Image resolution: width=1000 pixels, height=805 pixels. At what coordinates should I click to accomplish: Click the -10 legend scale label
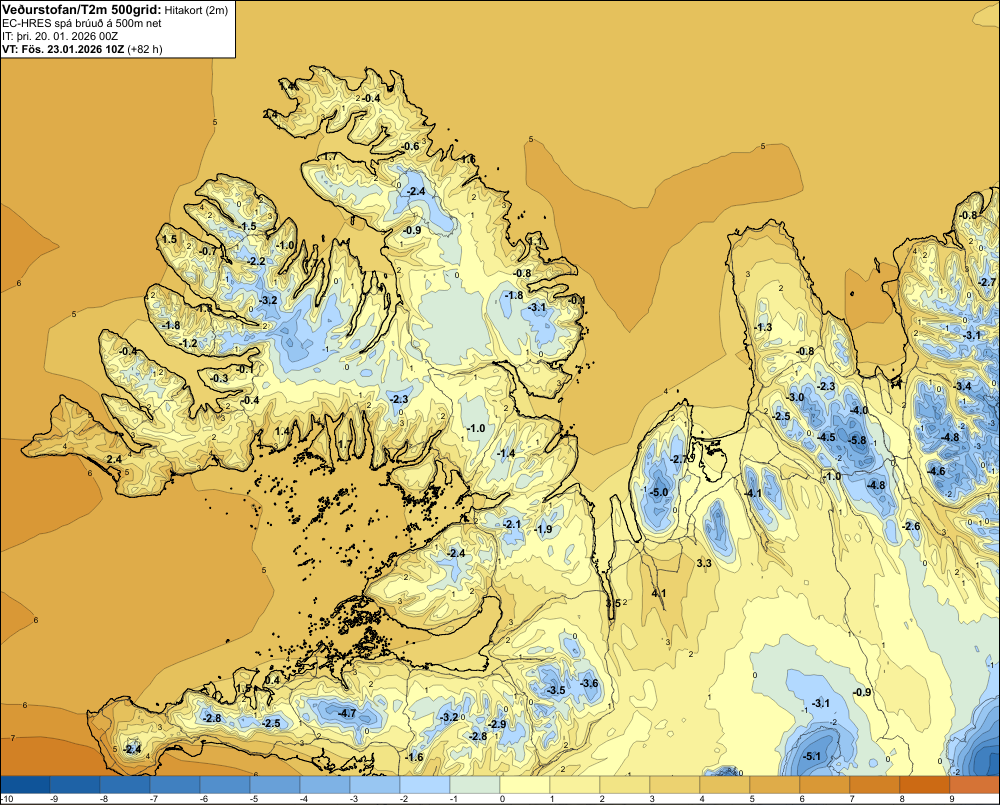coord(7,799)
